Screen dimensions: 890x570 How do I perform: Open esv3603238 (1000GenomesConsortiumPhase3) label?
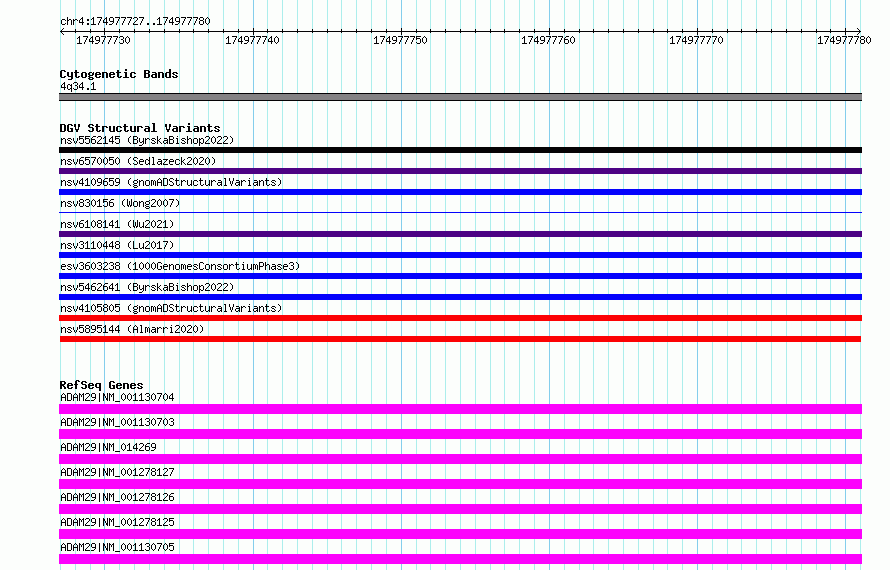pos(180,266)
